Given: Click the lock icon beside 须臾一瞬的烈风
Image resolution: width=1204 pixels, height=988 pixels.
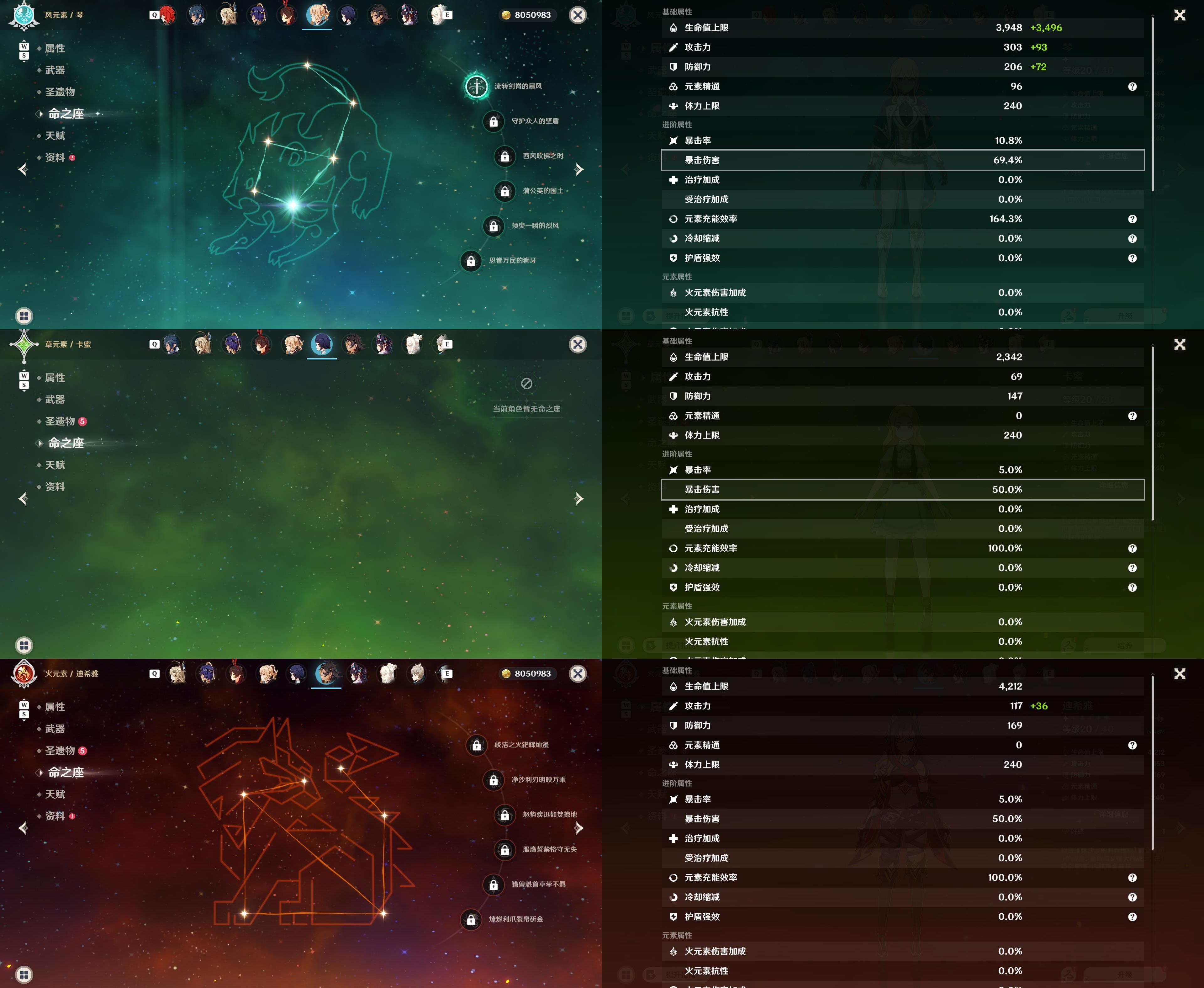Looking at the screenshot, I should coord(493,226).
